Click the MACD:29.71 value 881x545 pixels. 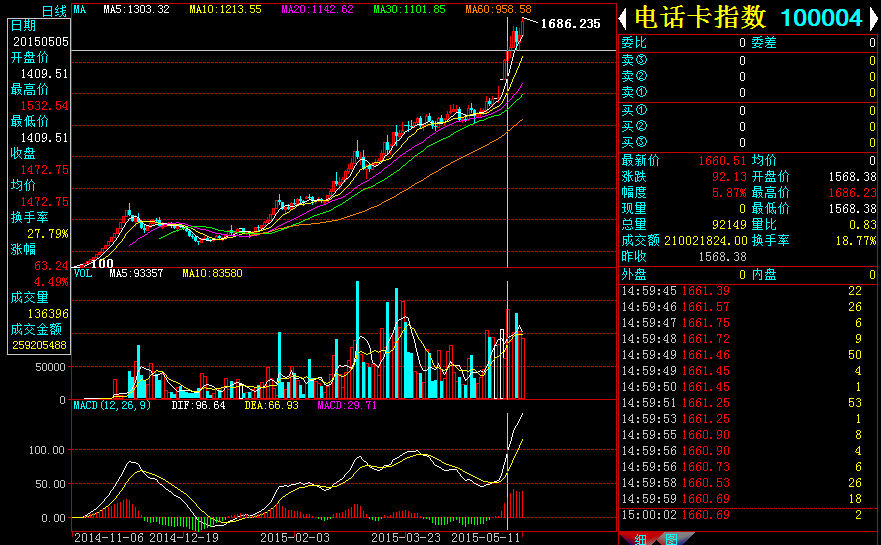[347, 405]
